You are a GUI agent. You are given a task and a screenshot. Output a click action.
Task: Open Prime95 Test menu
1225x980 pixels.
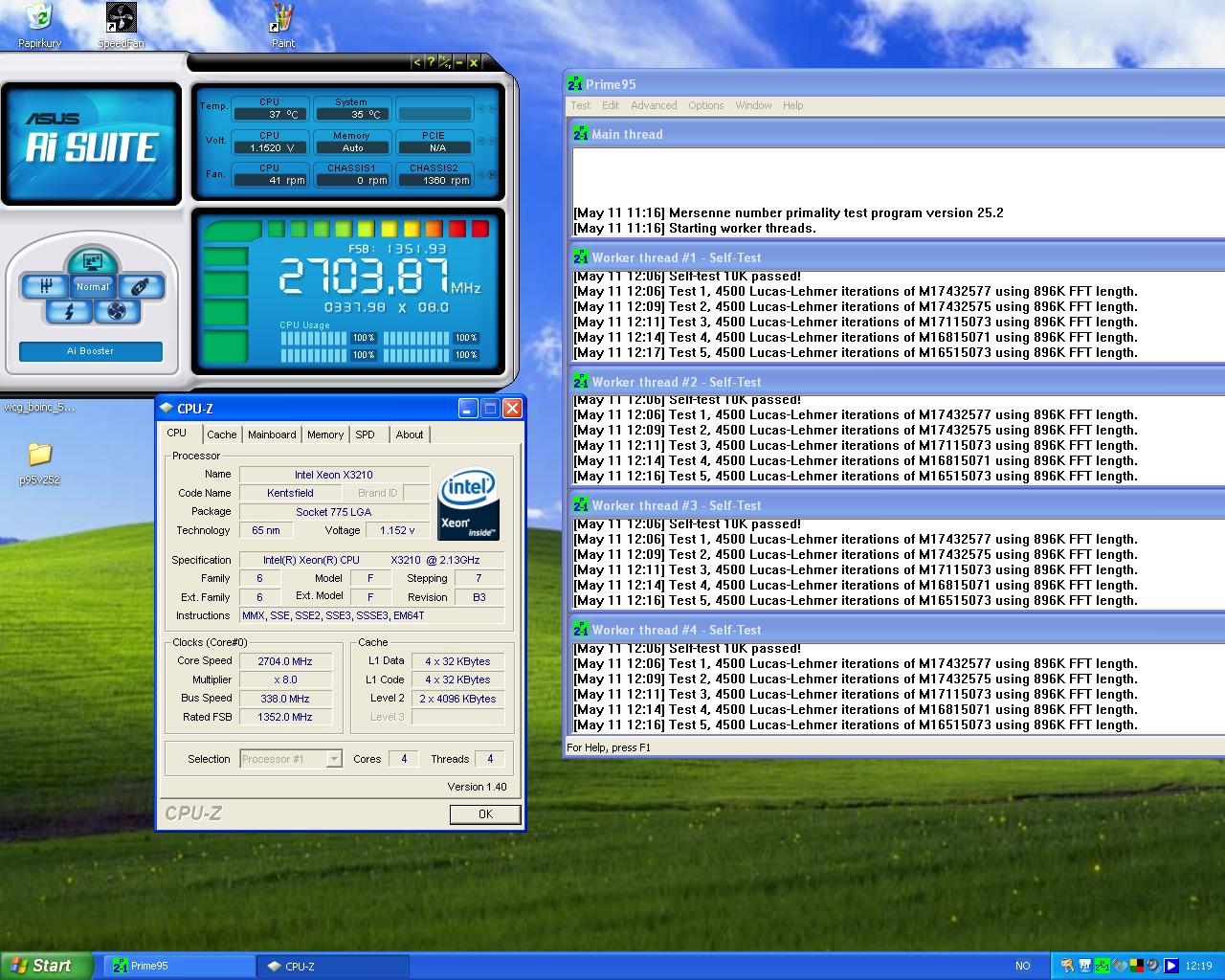pyautogui.click(x=581, y=105)
